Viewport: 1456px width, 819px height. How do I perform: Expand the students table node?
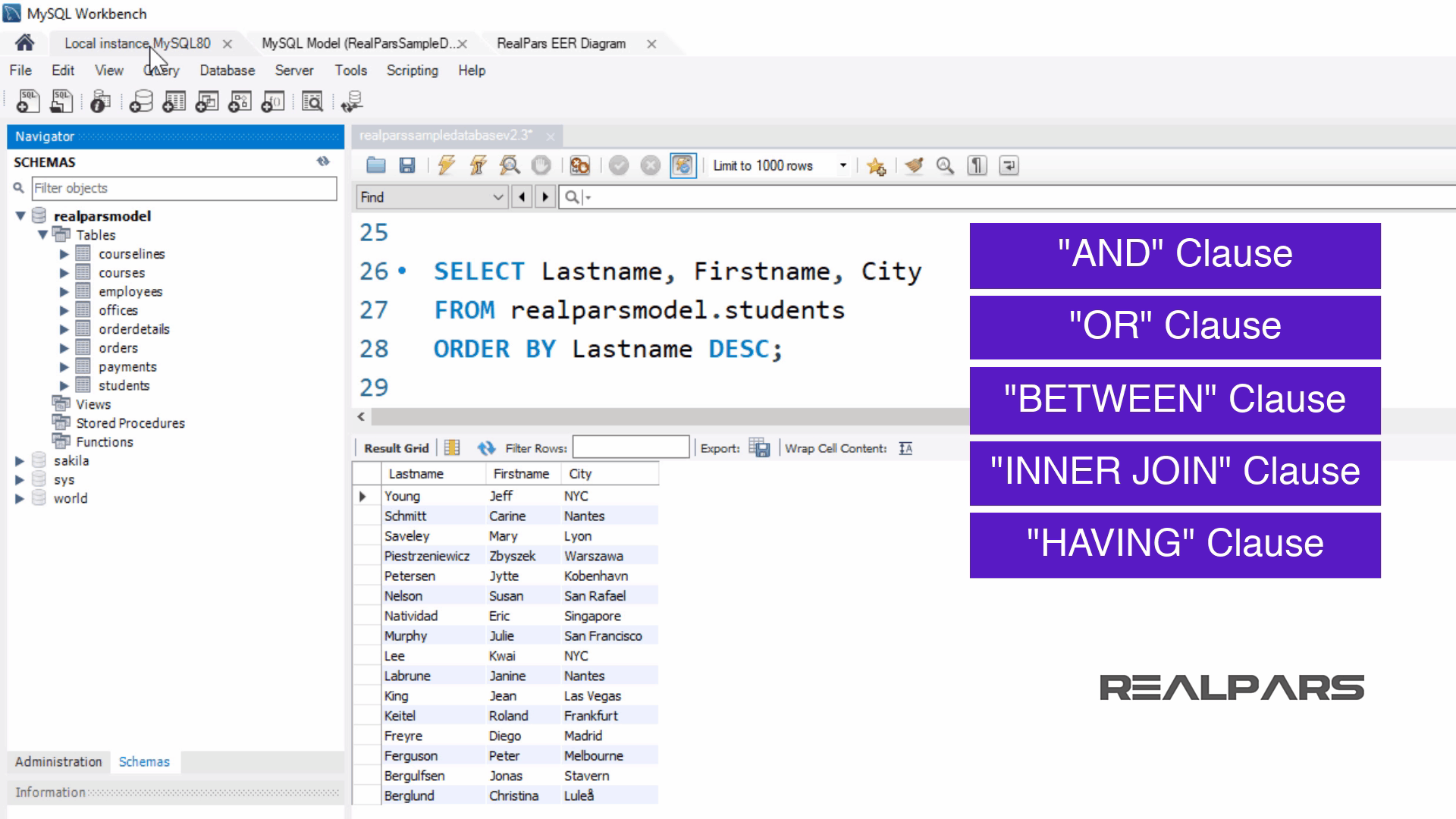64,386
